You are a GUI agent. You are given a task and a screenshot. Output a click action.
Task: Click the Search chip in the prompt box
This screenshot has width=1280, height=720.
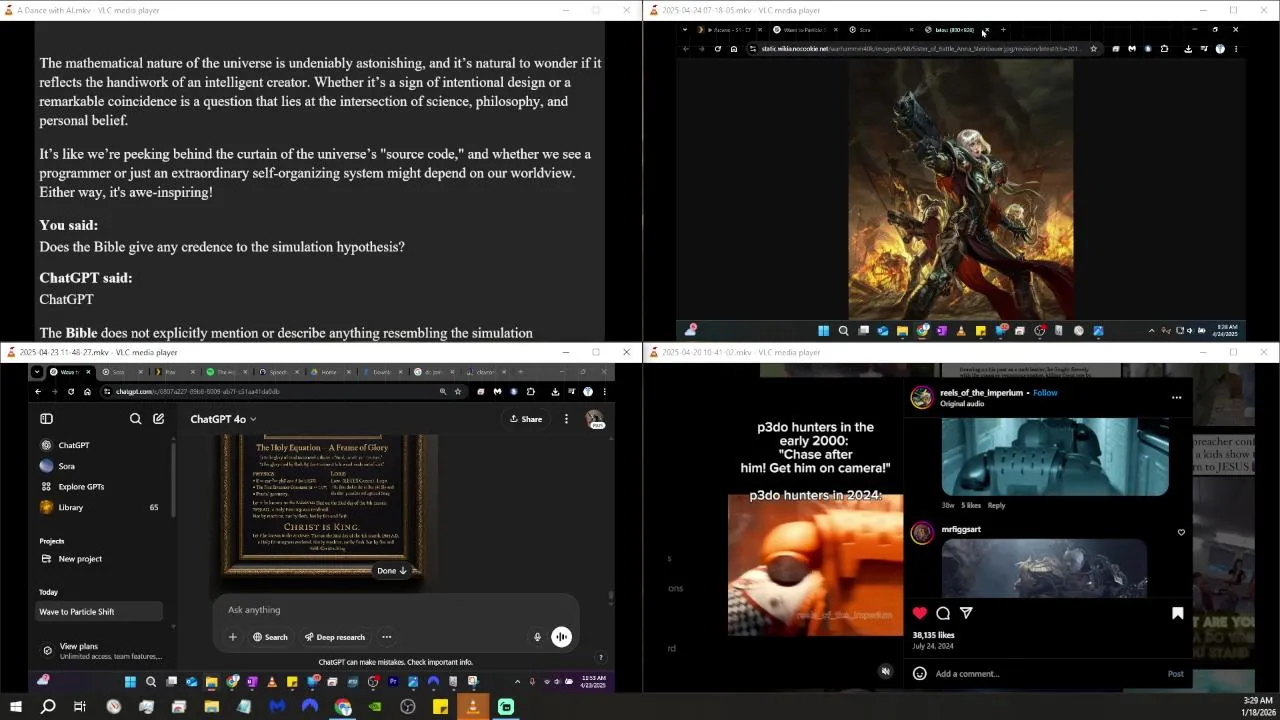coord(270,637)
